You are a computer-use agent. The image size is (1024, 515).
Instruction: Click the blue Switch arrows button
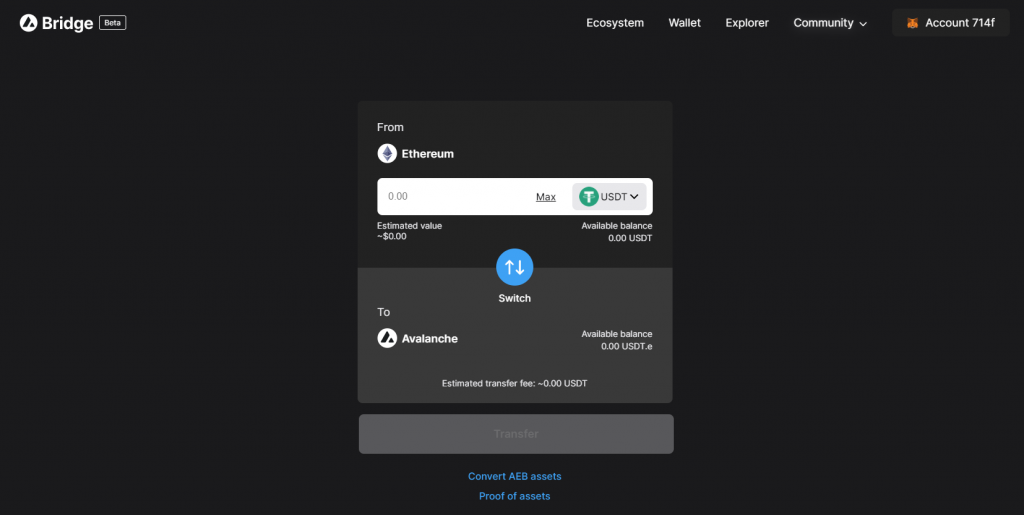click(x=515, y=267)
